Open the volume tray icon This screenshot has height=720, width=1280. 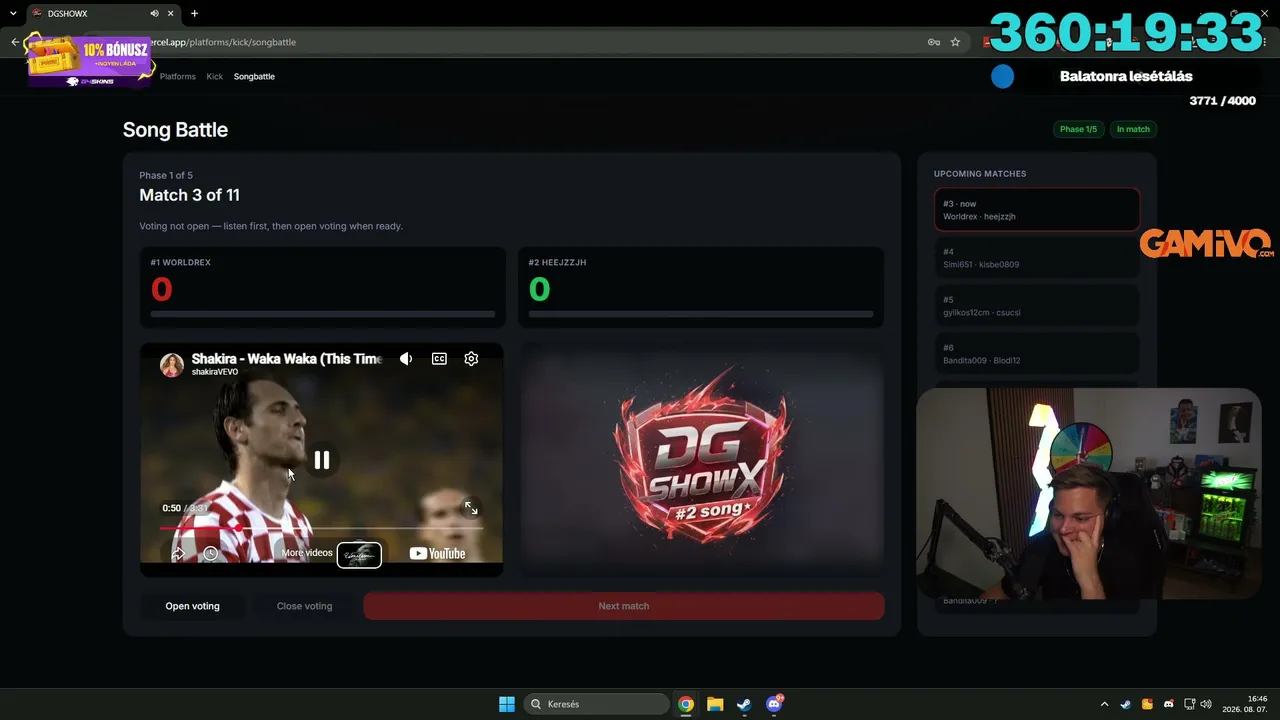coord(1206,704)
